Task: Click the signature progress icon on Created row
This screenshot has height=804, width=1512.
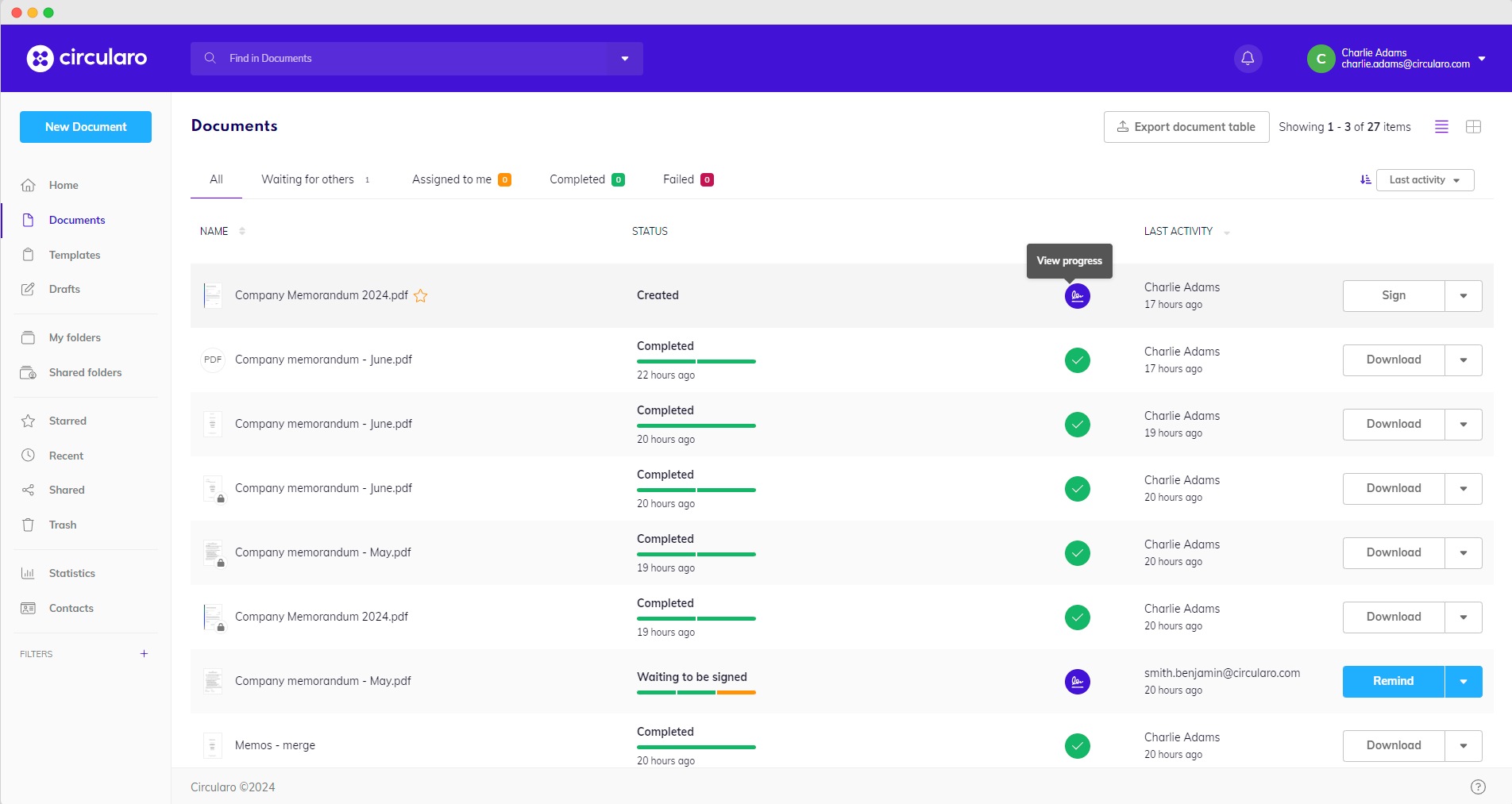Action: click(1077, 296)
